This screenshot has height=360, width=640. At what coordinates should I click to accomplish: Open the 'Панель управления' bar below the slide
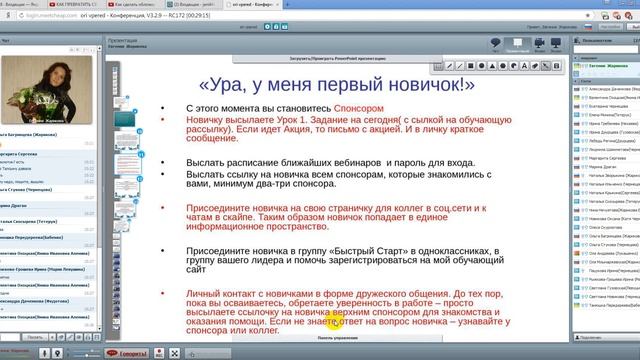[x=337, y=338]
